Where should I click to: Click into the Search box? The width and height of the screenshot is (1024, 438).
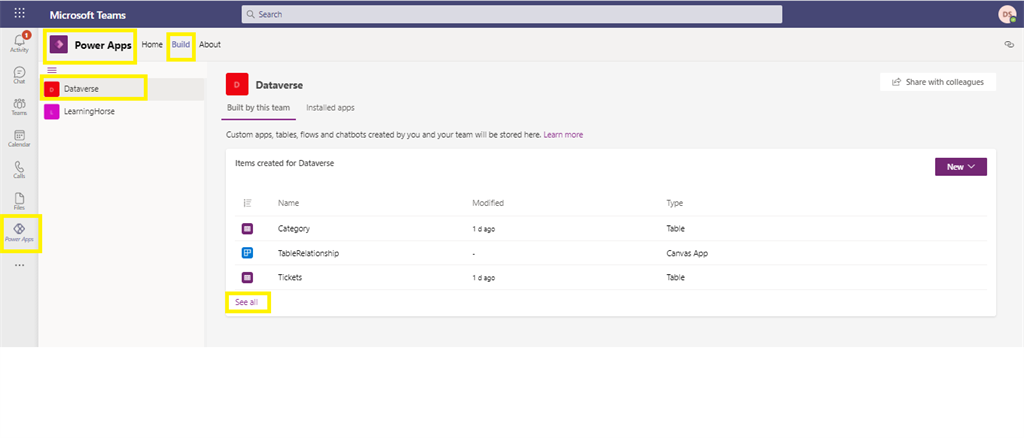pyautogui.click(x=511, y=14)
